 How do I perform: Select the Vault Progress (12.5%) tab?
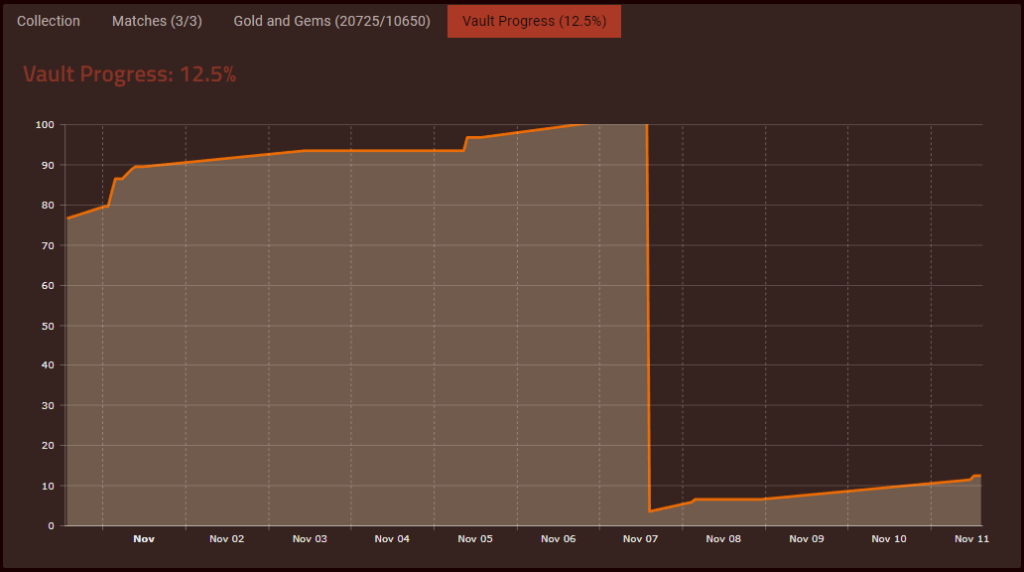click(534, 21)
